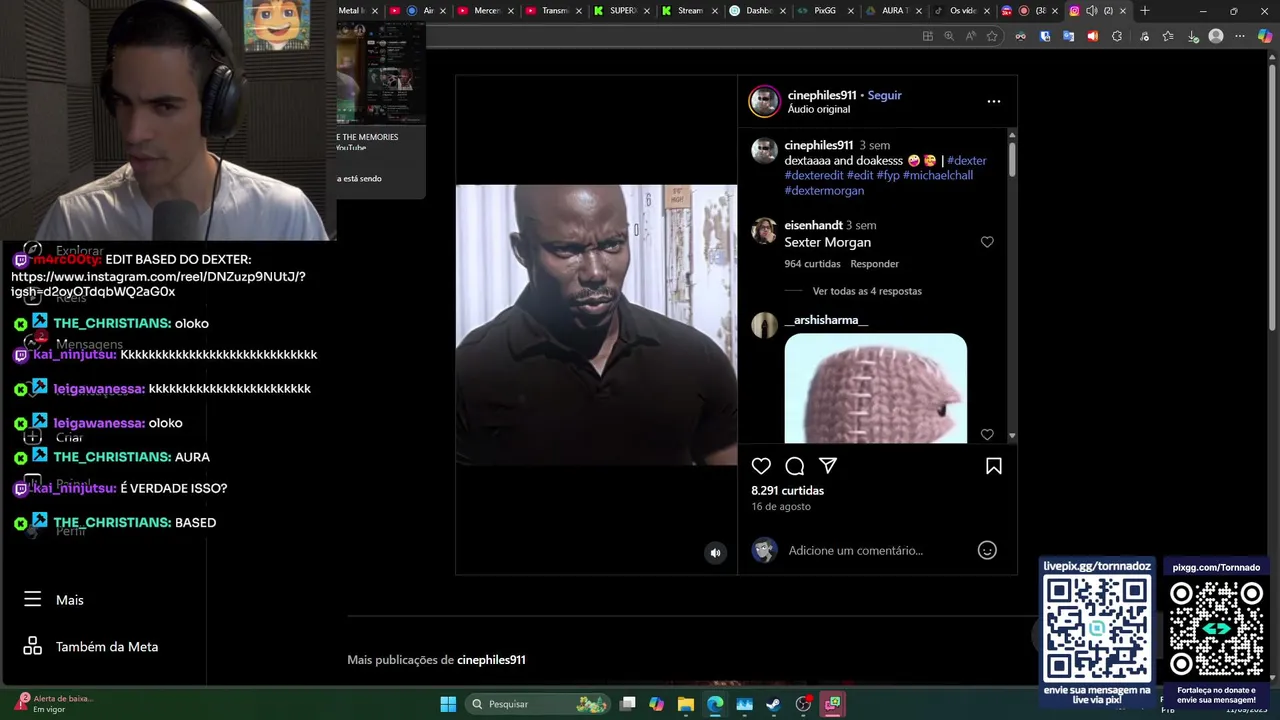The width and height of the screenshot is (1280, 720).
Task: Open Microsoft Edge from the taskbar
Action: click(715, 704)
